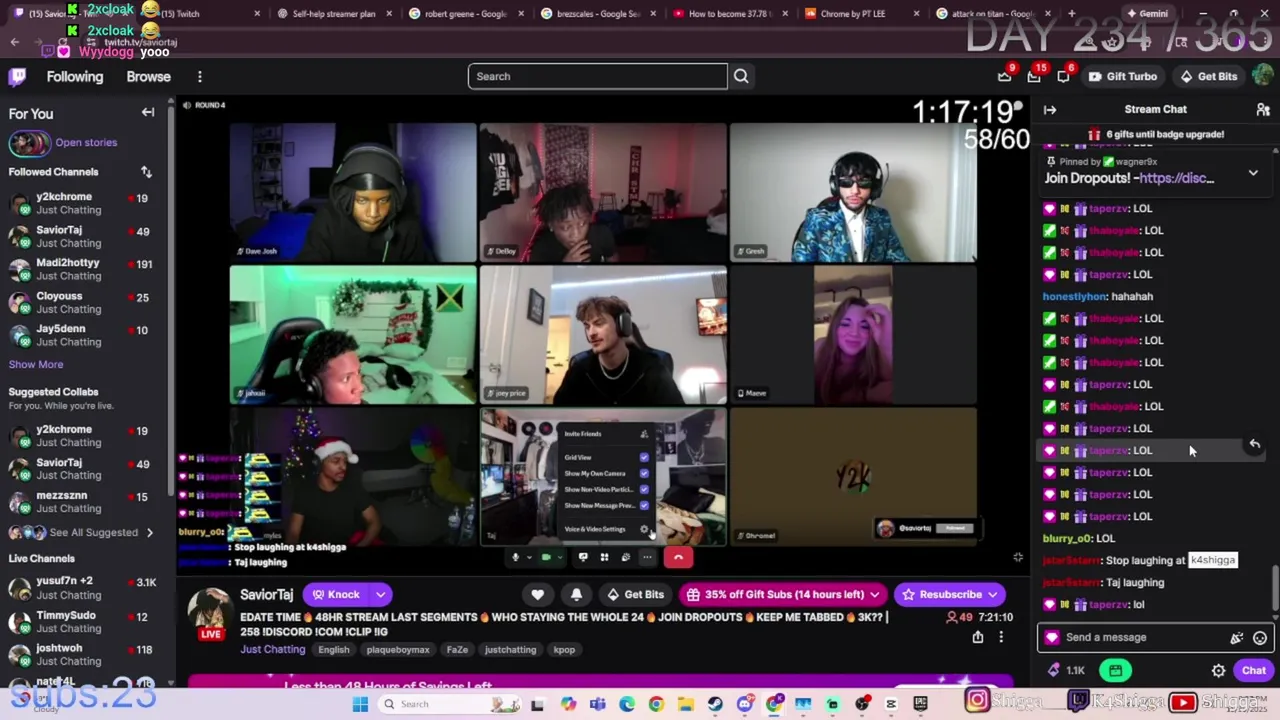Reply to taperzv message arrow

1255,444
